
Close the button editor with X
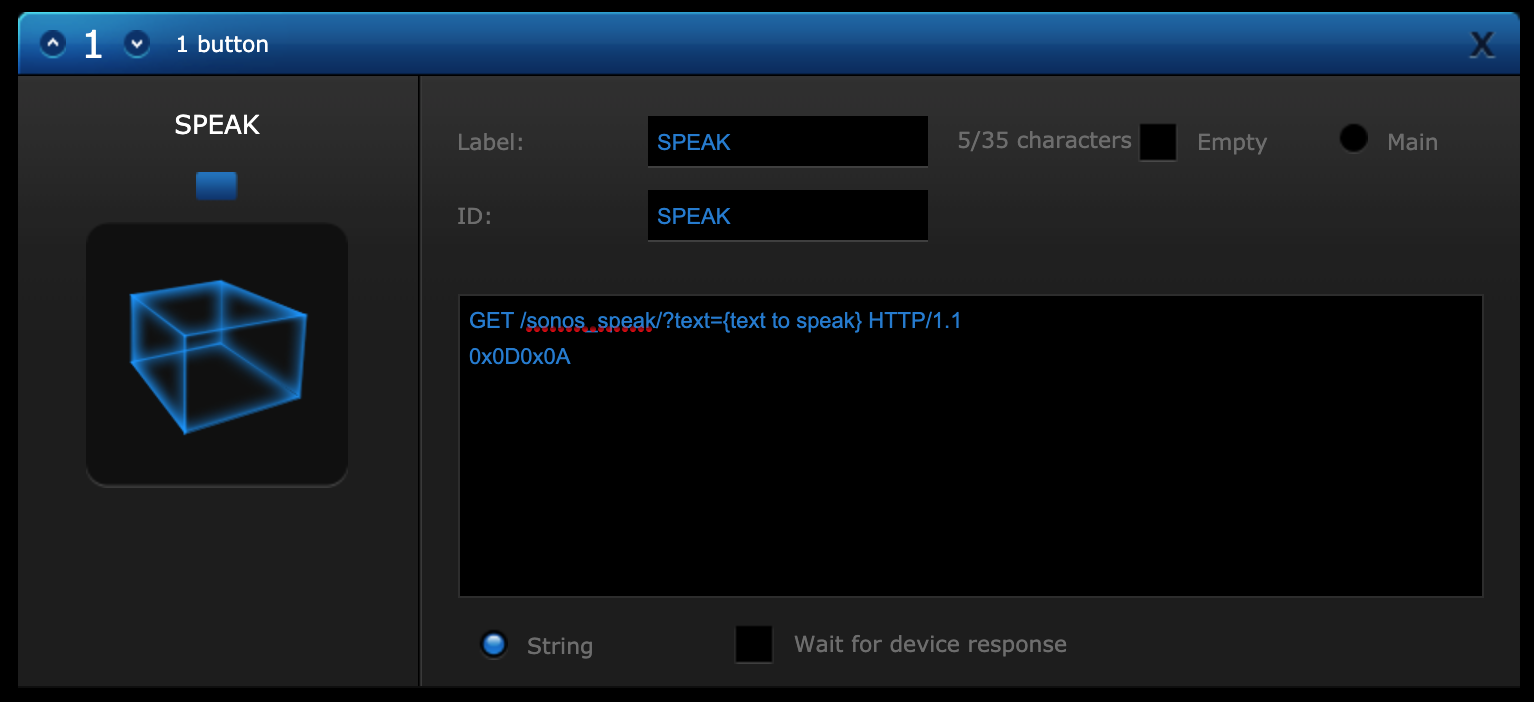click(1482, 44)
